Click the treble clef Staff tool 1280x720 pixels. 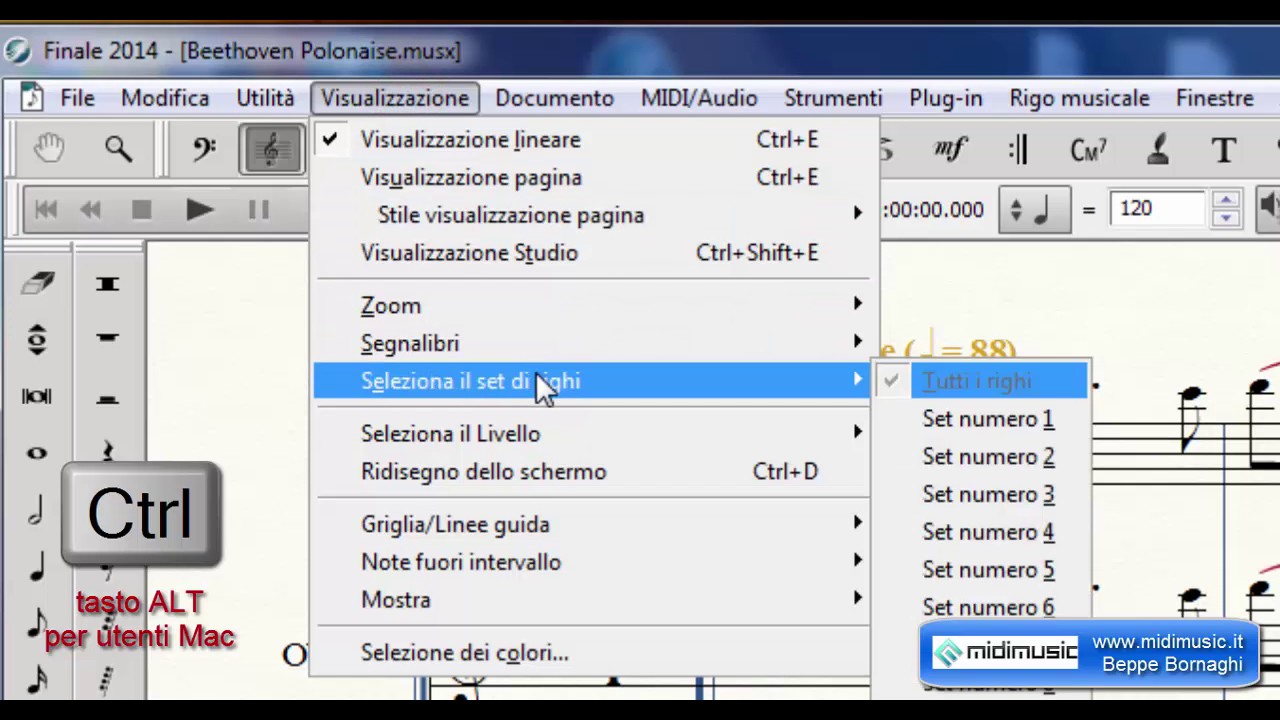click(271, 150)
